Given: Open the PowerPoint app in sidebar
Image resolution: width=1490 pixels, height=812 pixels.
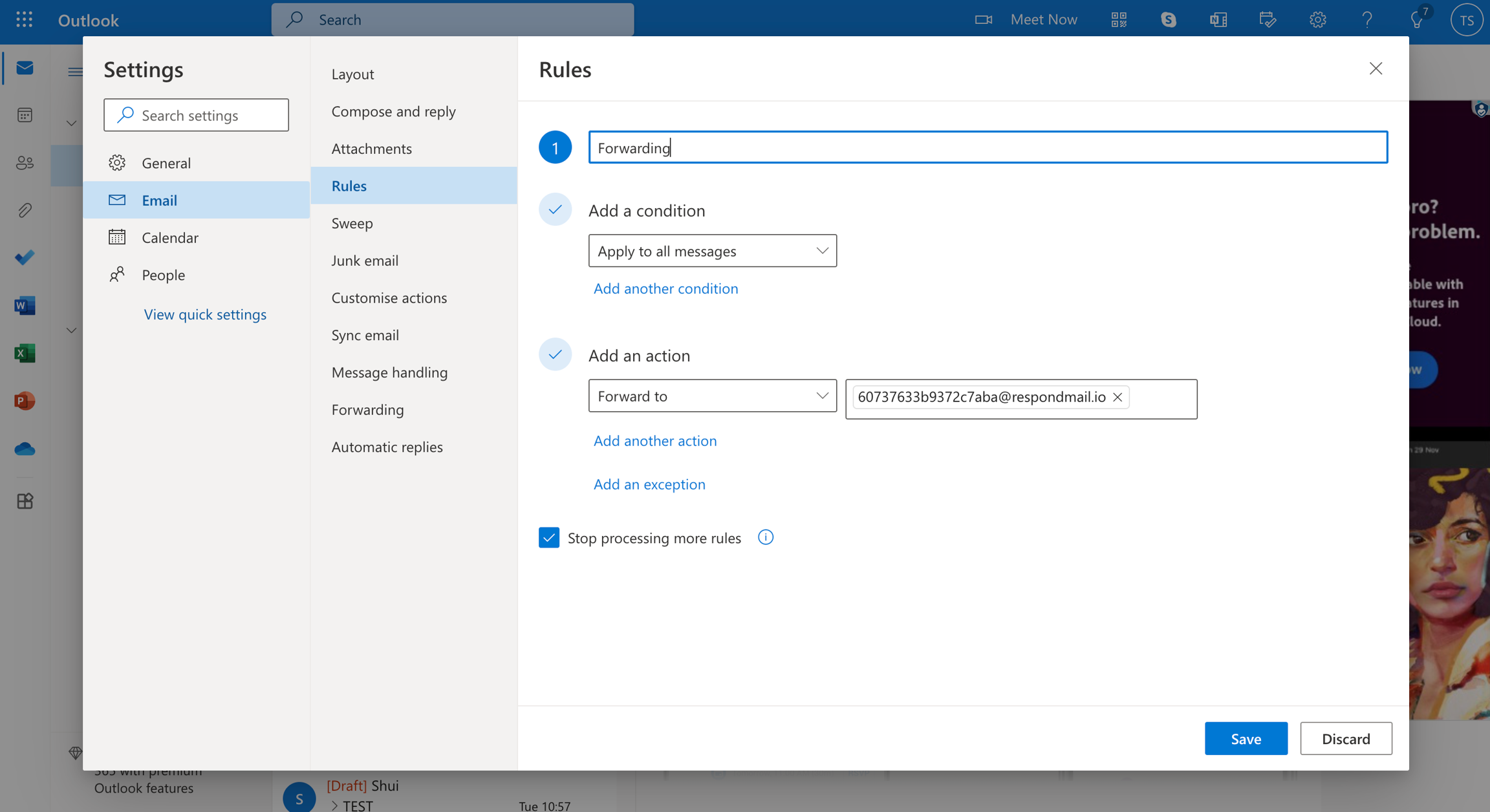Looking at the screenshot, I should (x=25, y=401).
